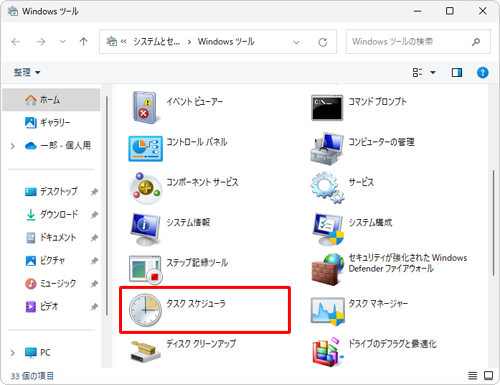This screenshot has width=500, height=385.
Task: Pin toggle next to デスクトップ
Action: [94, 192]
